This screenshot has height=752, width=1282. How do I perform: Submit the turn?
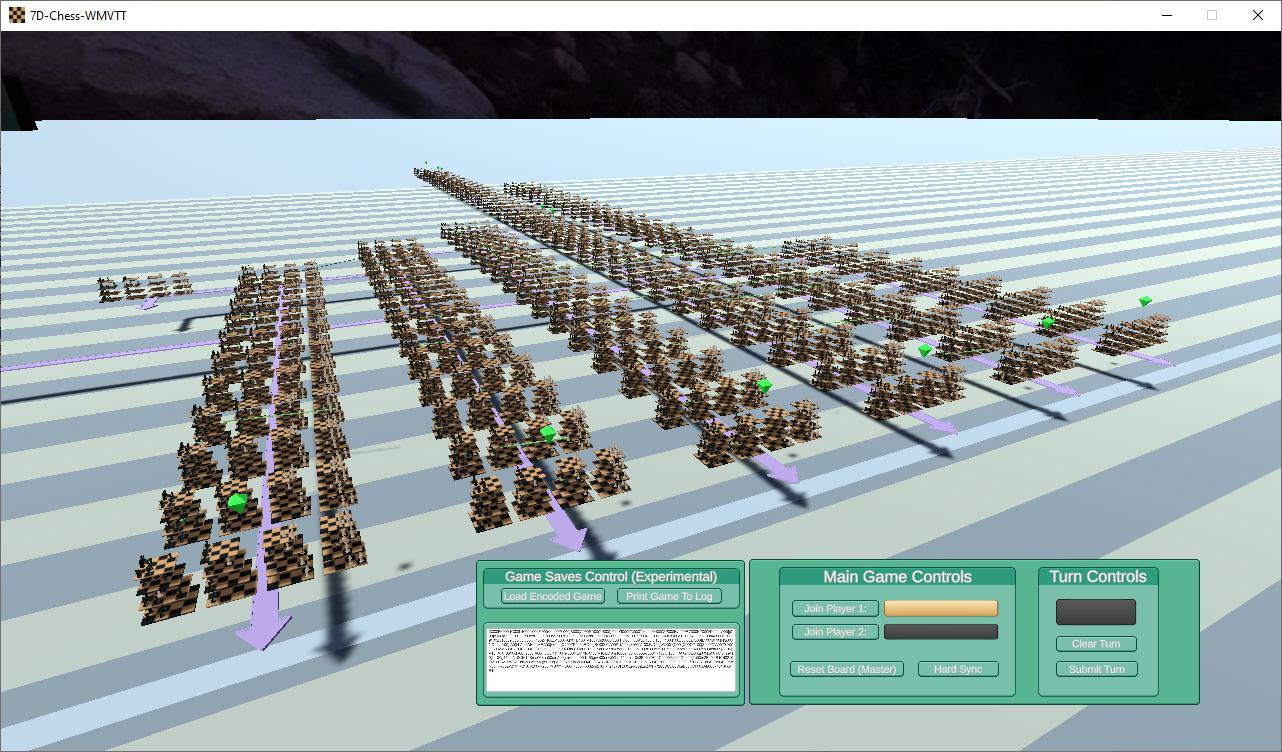click(1096, 669)
